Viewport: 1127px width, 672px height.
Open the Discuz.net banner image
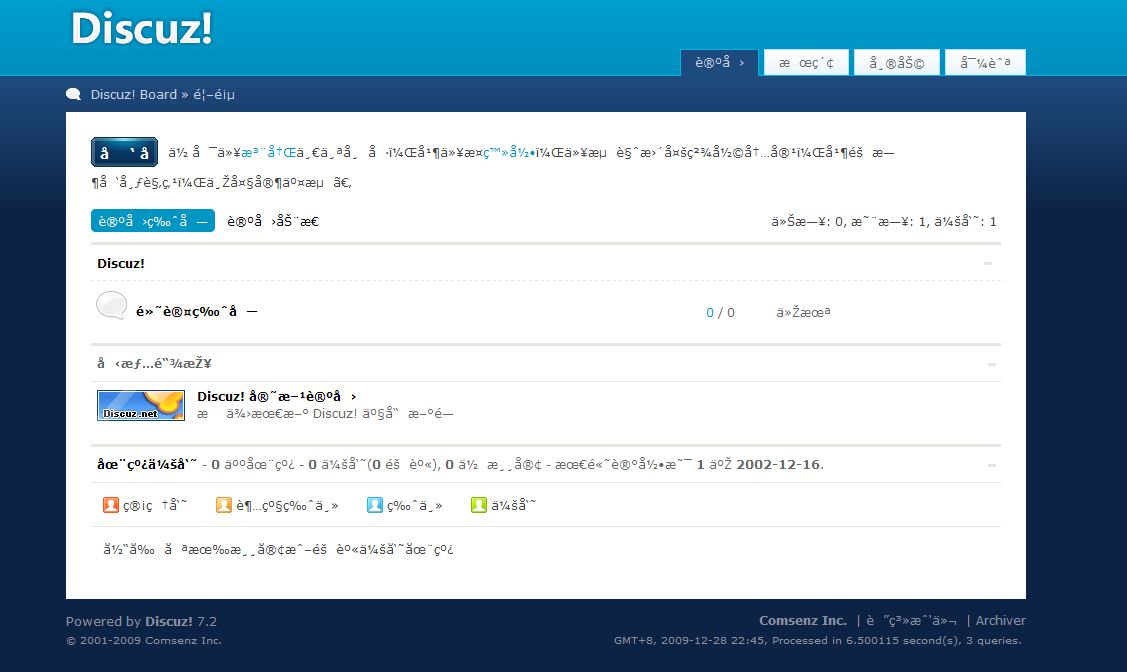[141, 405]
